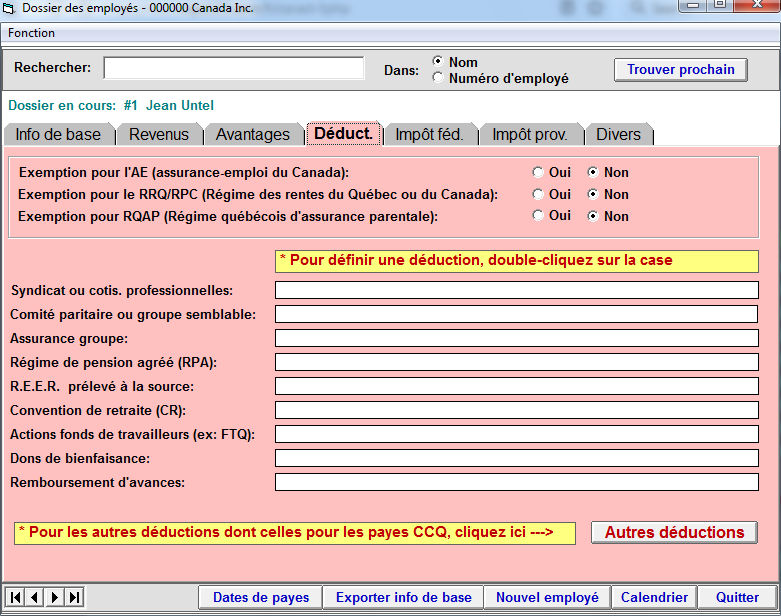Select Numéro d'employé search option
The image size is (781, 616).
click(438, 78)
